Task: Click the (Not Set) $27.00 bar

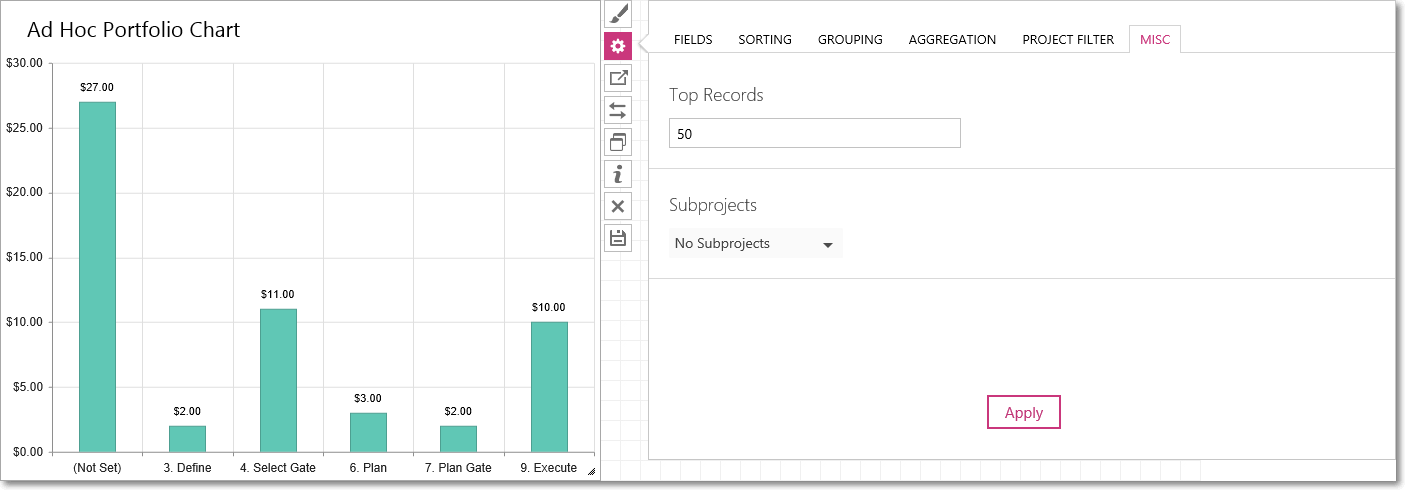Action: pyautogui.click(x=97, y=277)
